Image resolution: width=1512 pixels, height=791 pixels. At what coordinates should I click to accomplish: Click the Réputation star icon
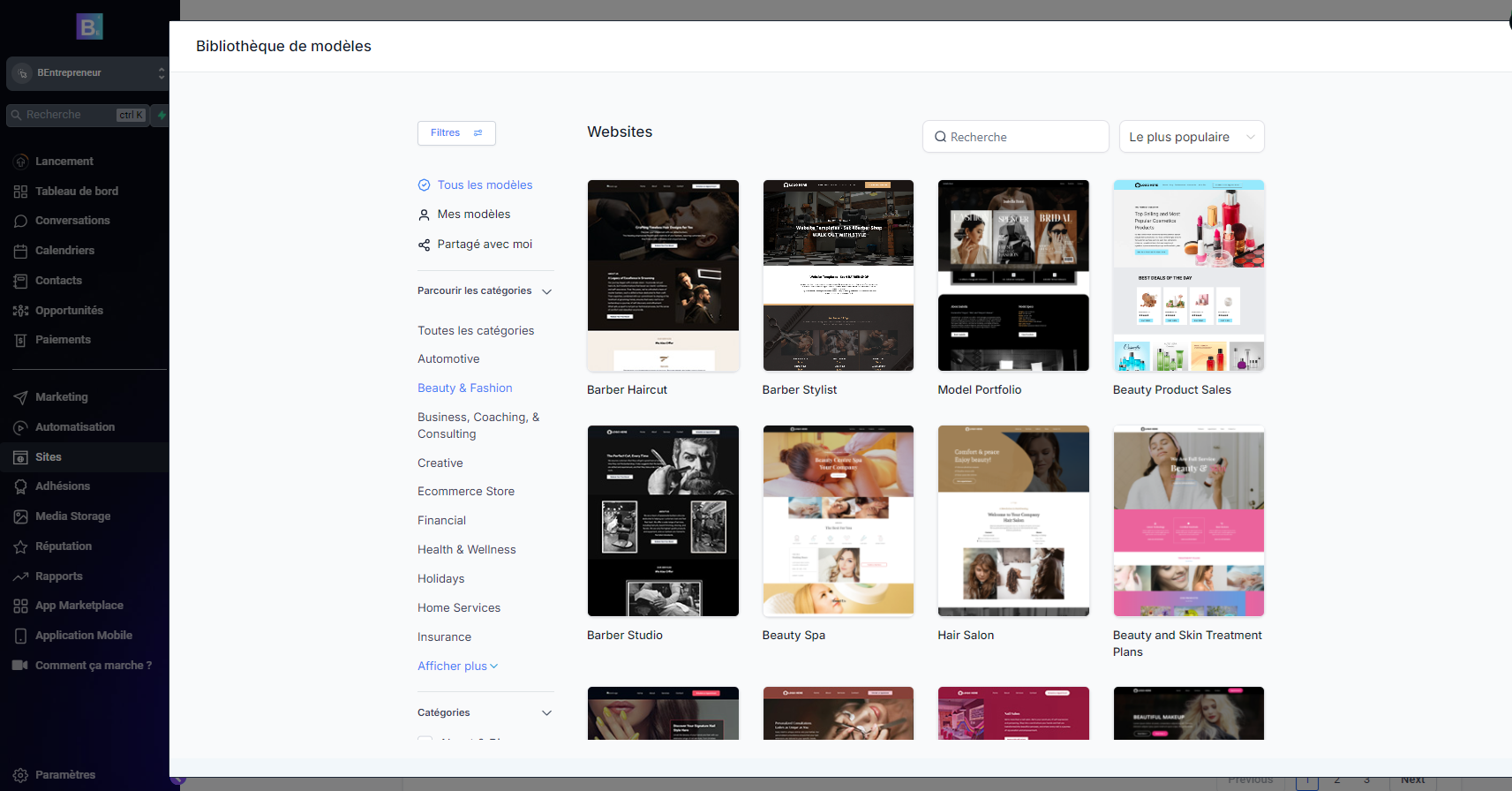tap(20, 546)
